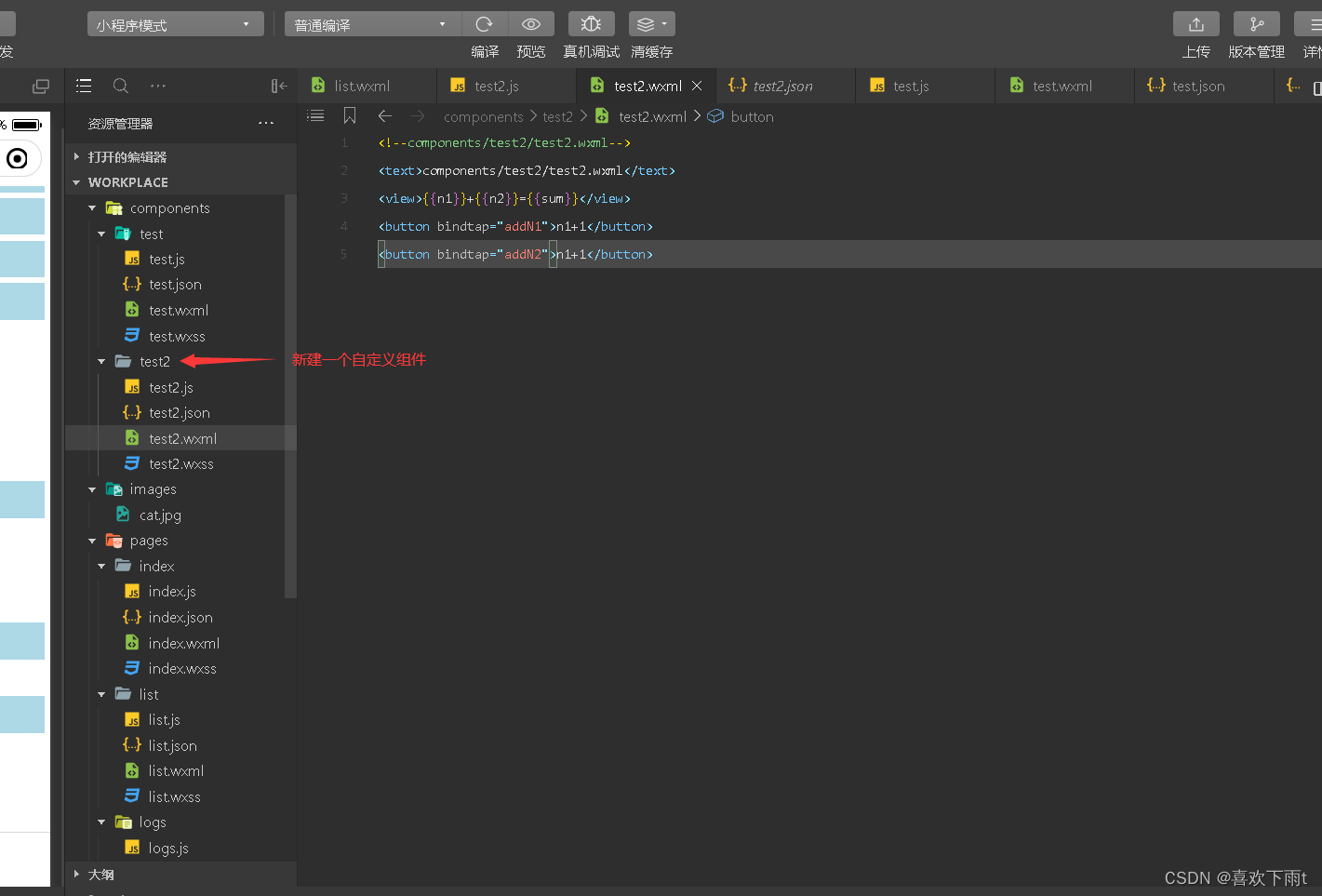The height and width of the screenshot is (896, 1322).
Task: Open the 普通编译 compile dropdown
Action: click(372, 24)
